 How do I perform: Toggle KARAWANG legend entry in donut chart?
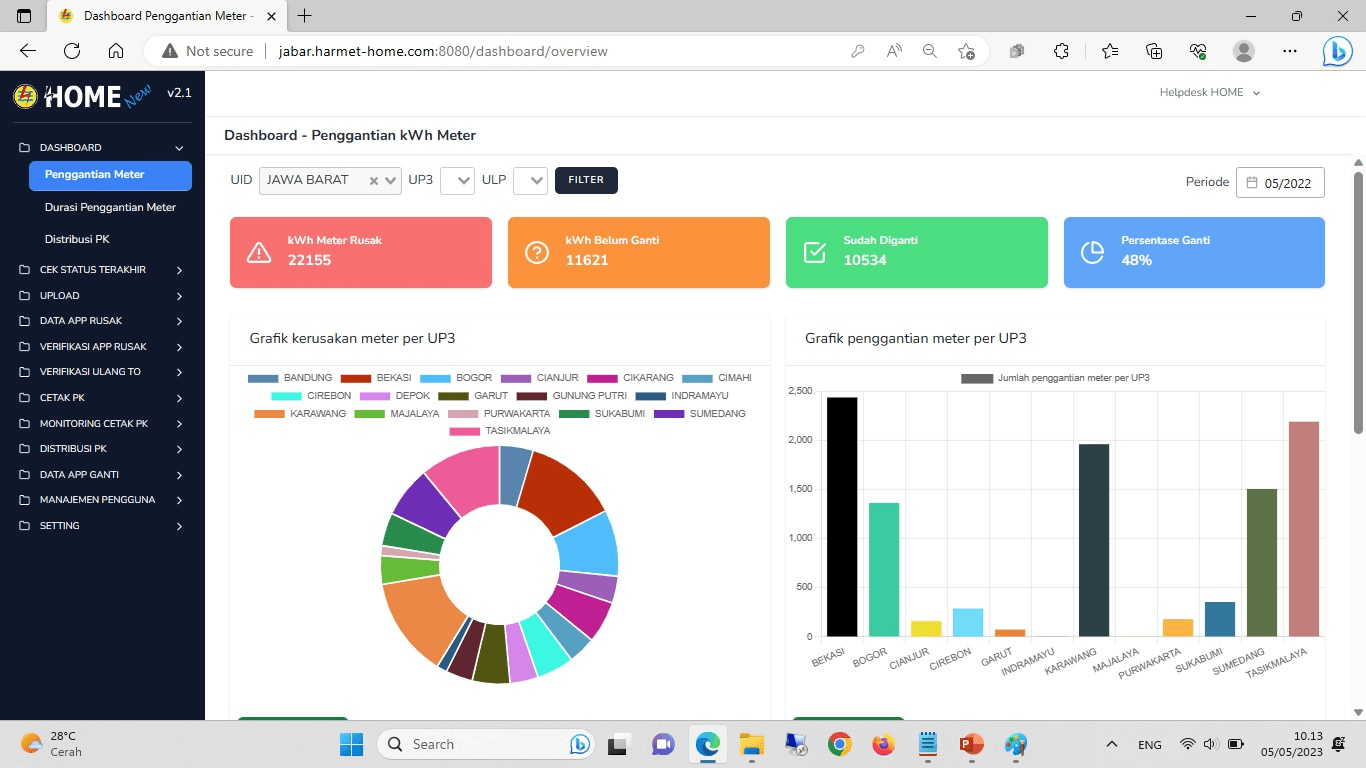pyautogui.click(x=300, y=414)
